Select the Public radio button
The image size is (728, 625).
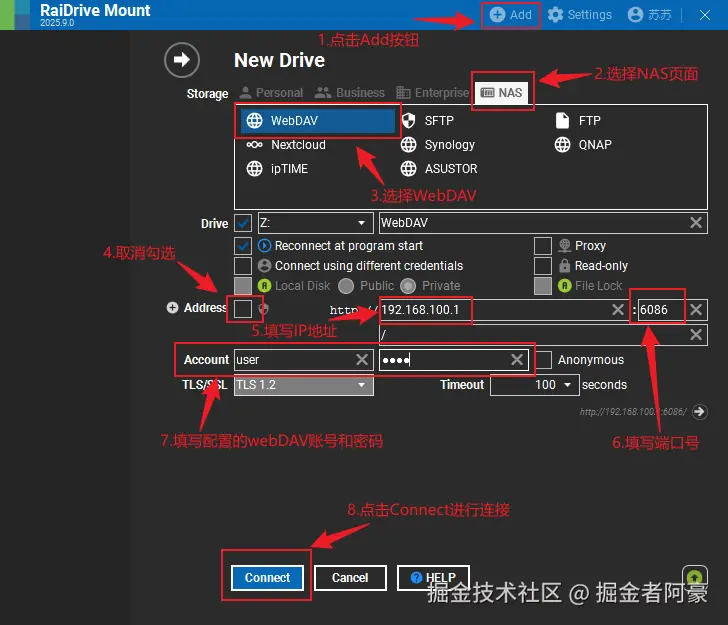tap(346, 286)
